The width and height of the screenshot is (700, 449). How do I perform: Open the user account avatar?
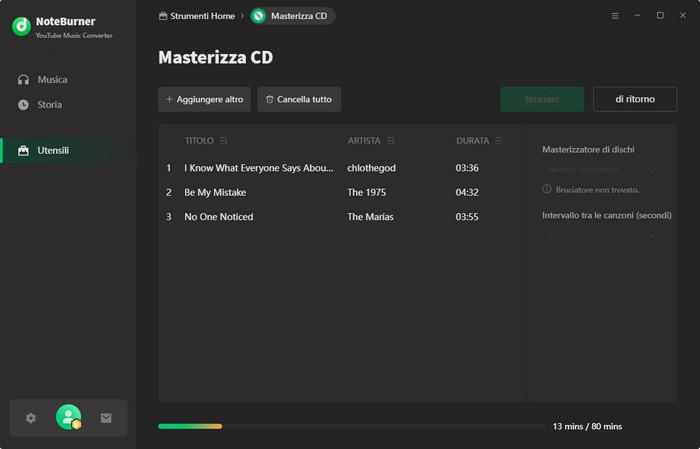[68, 417]
